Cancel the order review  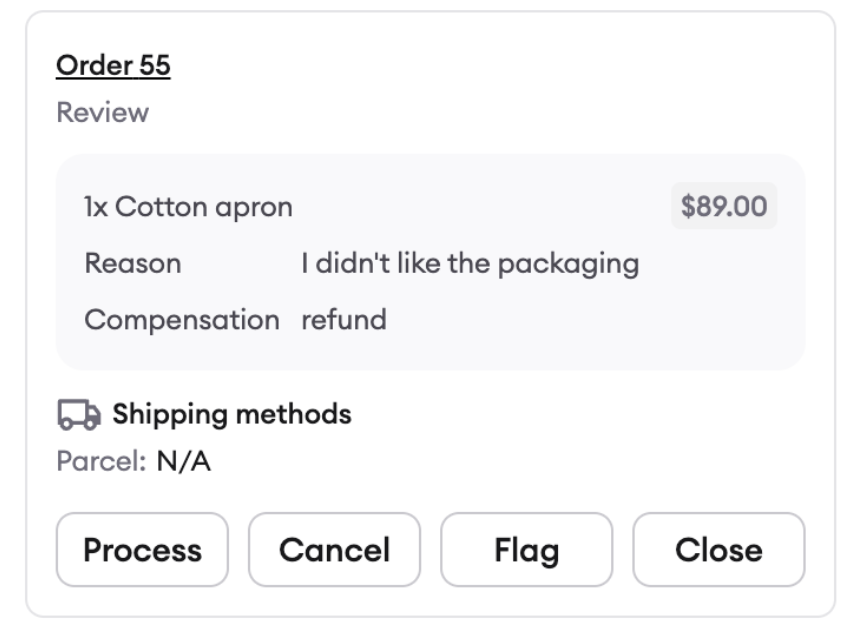pos(335,550)
